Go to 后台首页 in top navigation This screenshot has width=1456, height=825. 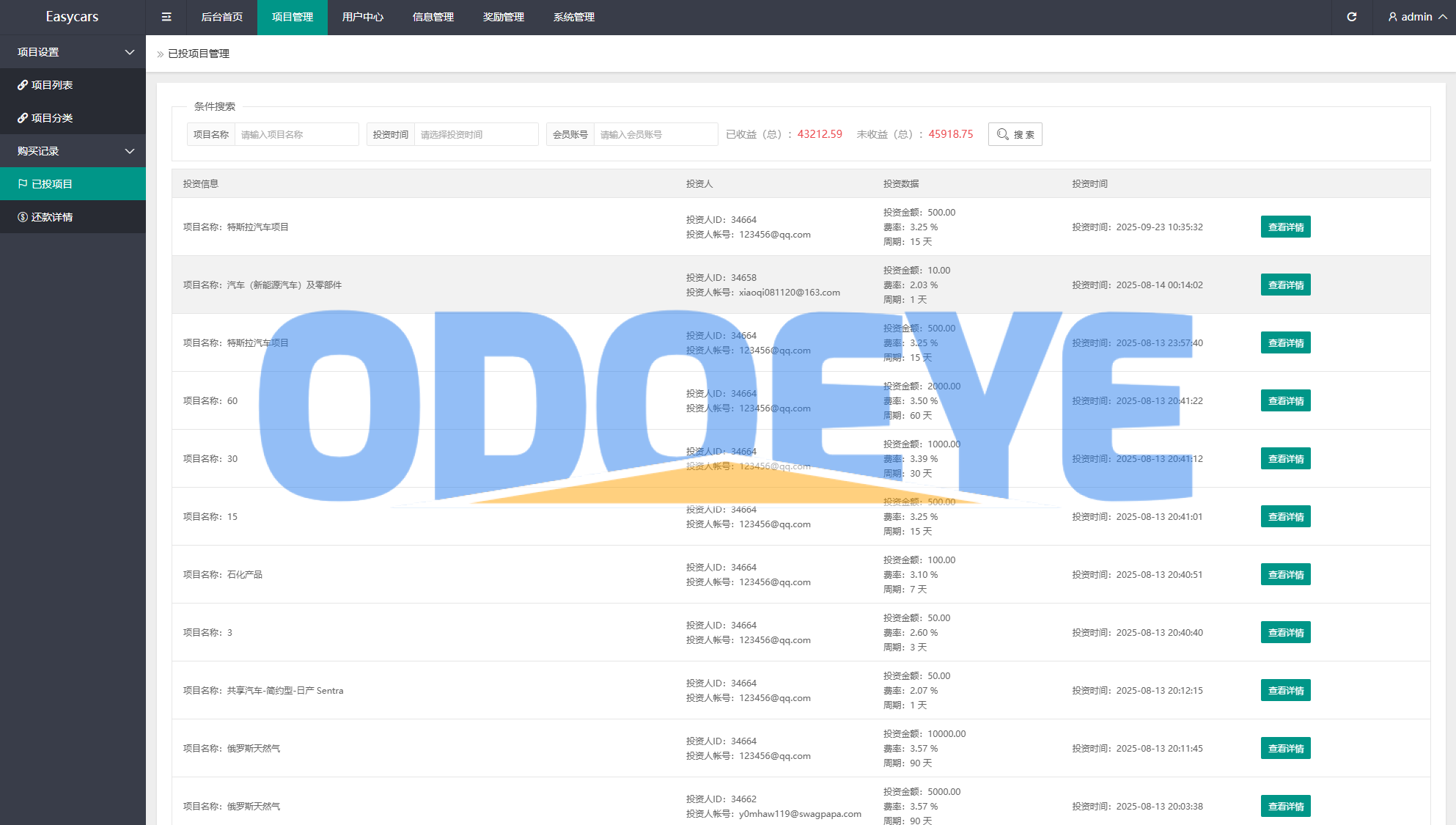pos(221,17)
